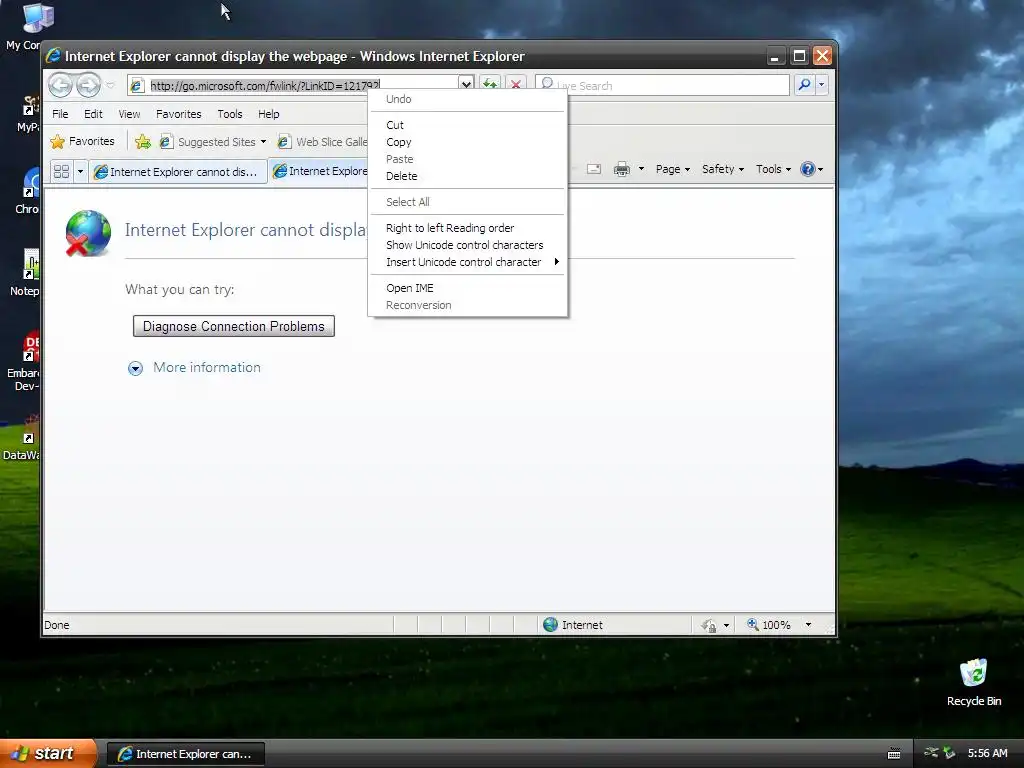This screenshot has width=1024, height=768.
Task: Click the address bar page icon
Action: click(x=136, y=86)
